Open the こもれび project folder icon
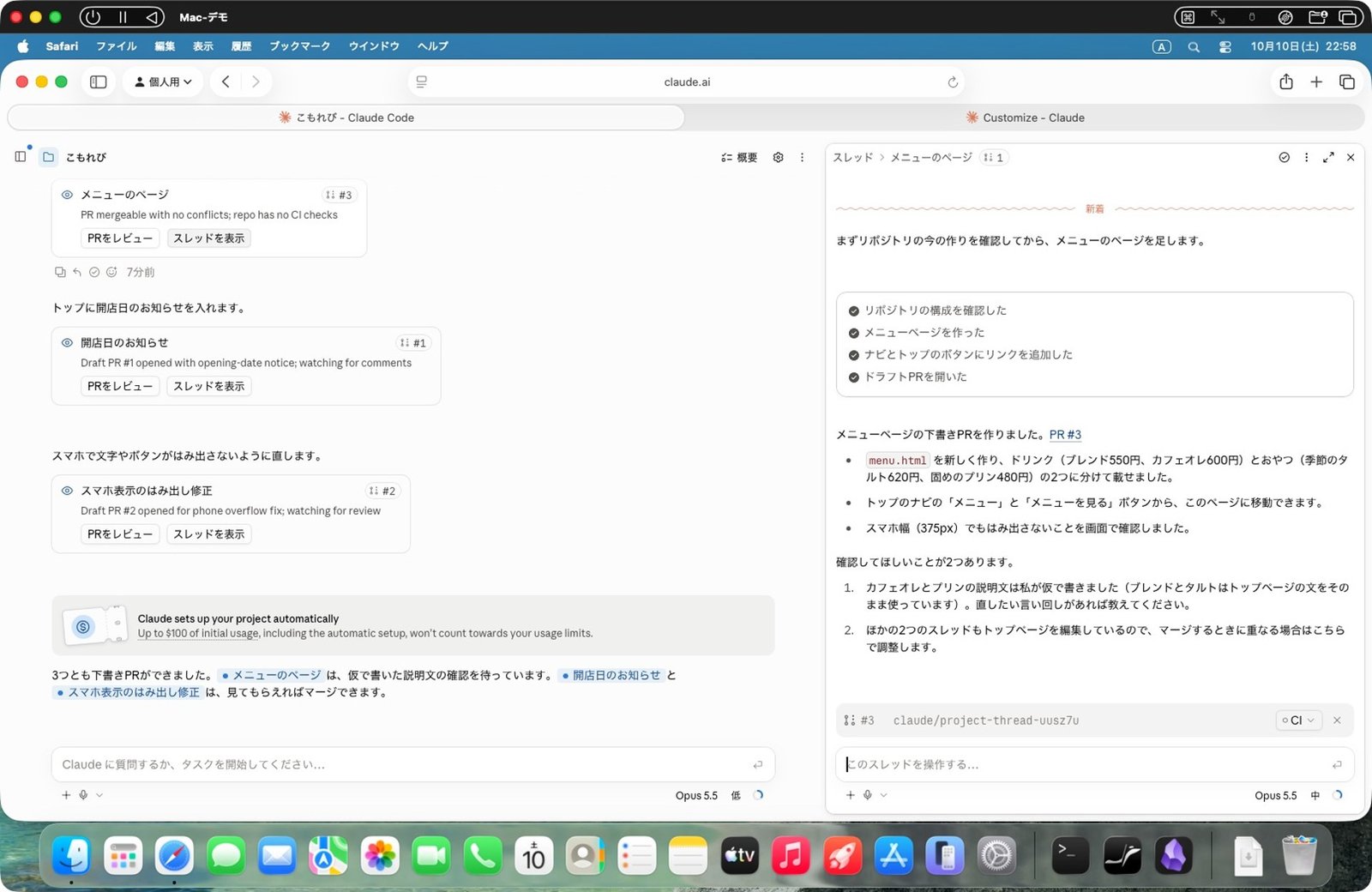Screen dimensions: 1372x892 click(x=49, y=157)
